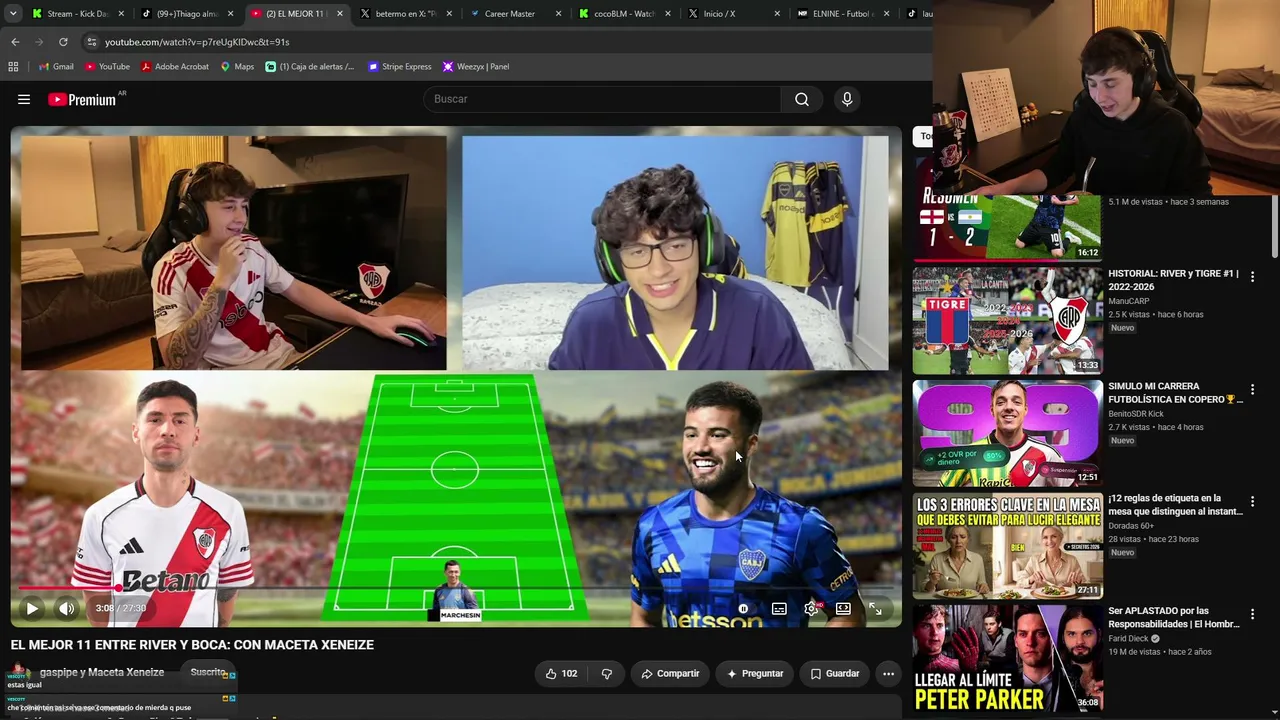Open the Maps bookmark
1280x720 pixels.
click(x=237, y=67)
